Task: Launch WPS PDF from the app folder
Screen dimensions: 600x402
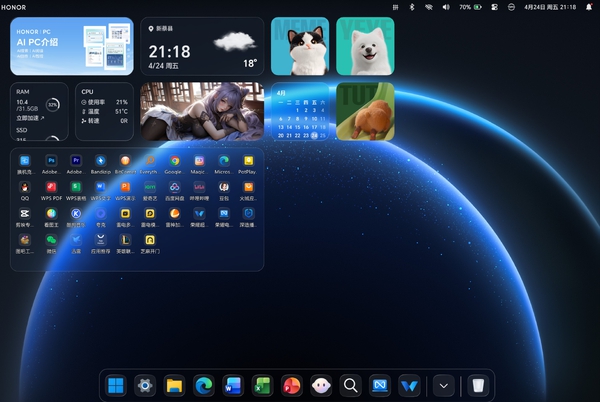Action: pos(51,187)
